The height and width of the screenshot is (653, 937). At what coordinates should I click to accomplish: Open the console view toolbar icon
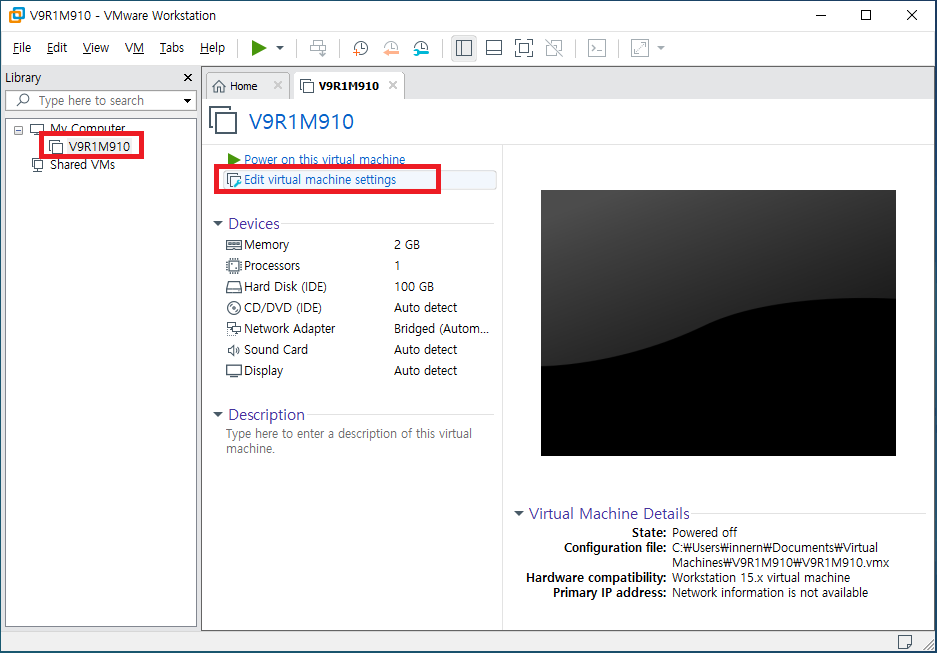(x=597, y=48)
